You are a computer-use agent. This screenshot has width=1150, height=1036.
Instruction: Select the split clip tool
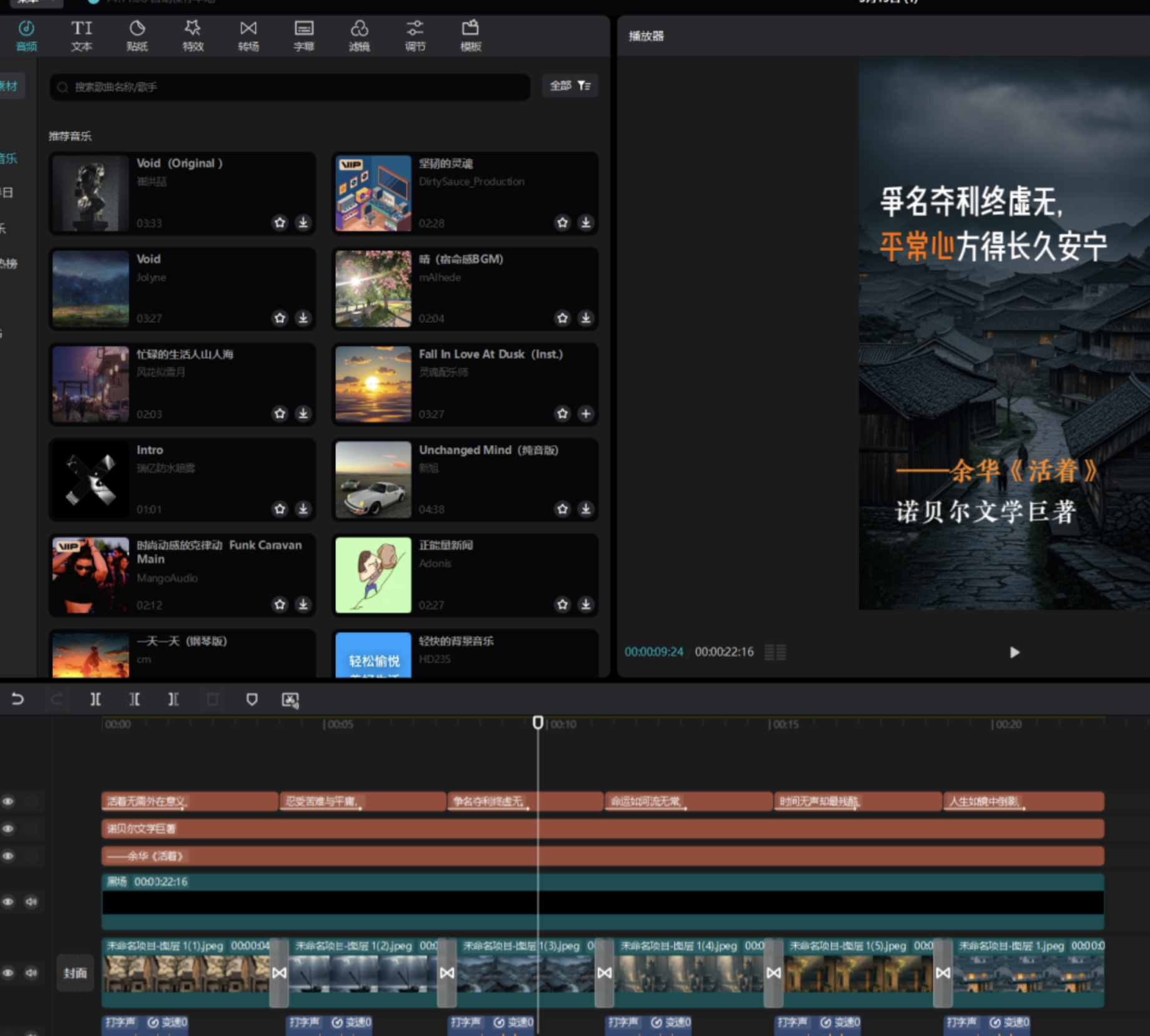tap(95, 699)
